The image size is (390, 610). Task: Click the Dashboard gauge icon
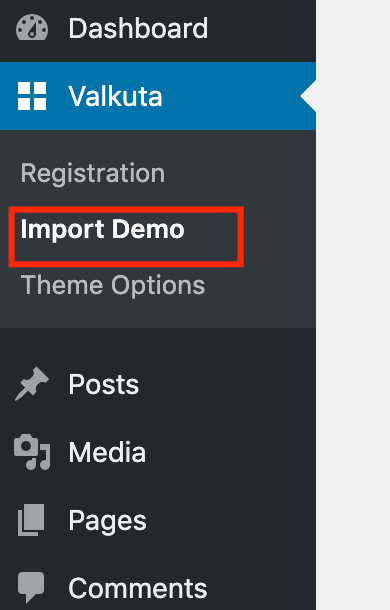pos(32,28)
